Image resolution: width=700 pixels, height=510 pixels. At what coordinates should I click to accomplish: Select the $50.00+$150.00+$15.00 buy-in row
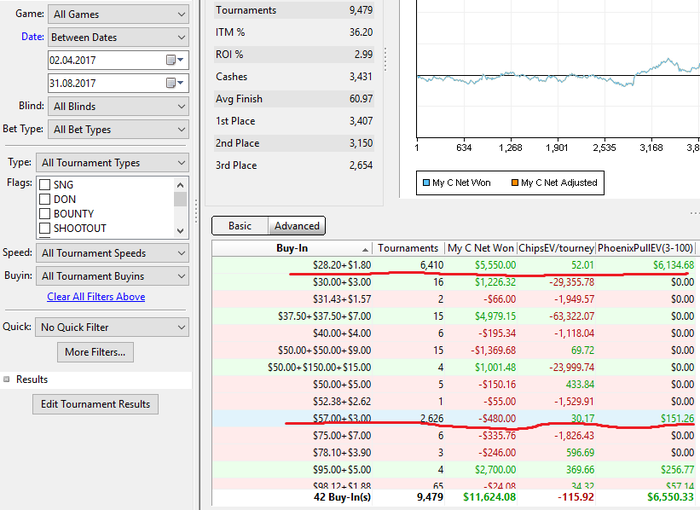[x=454, y=367]
